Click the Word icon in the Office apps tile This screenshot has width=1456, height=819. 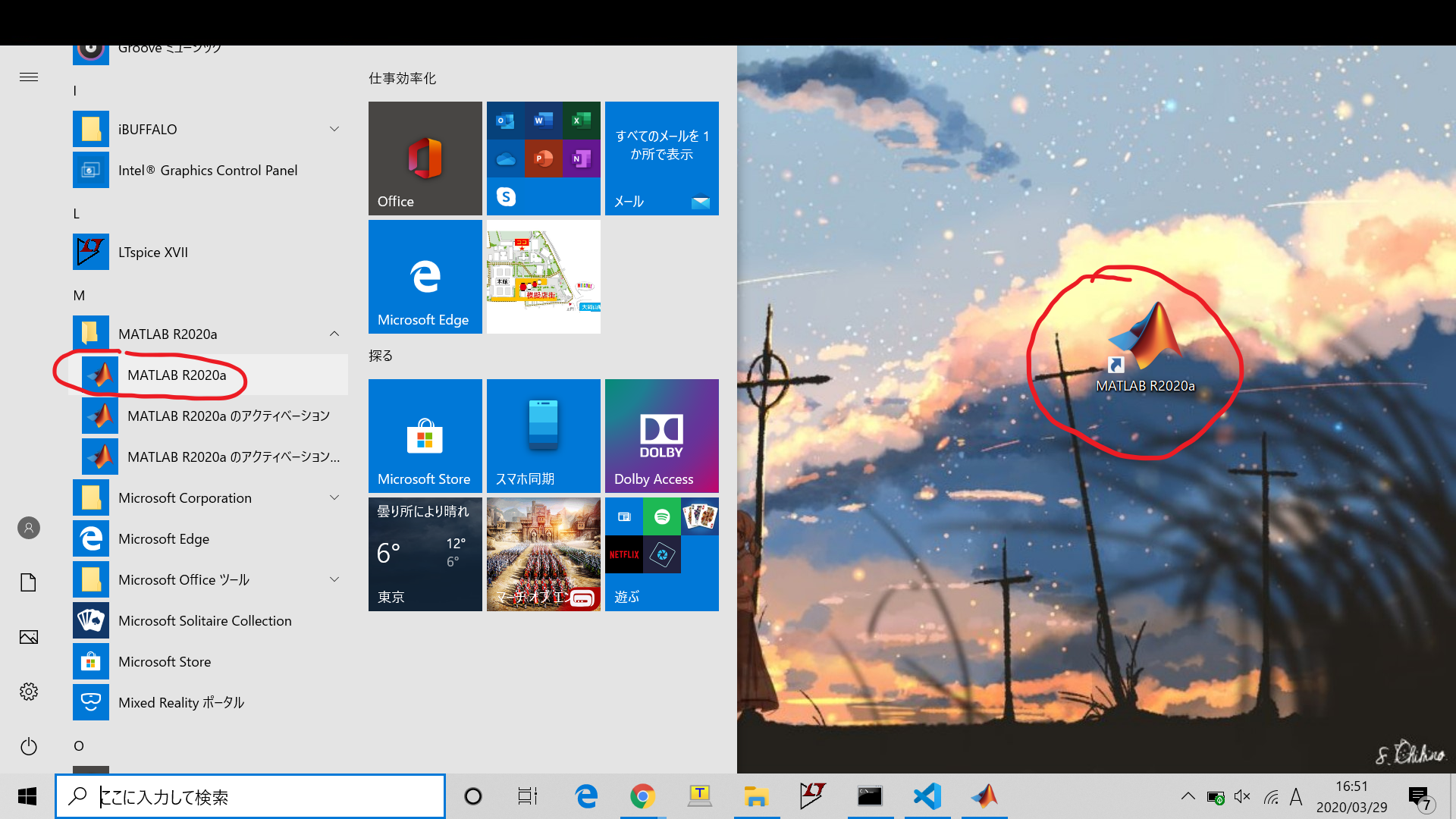[544, 121]
